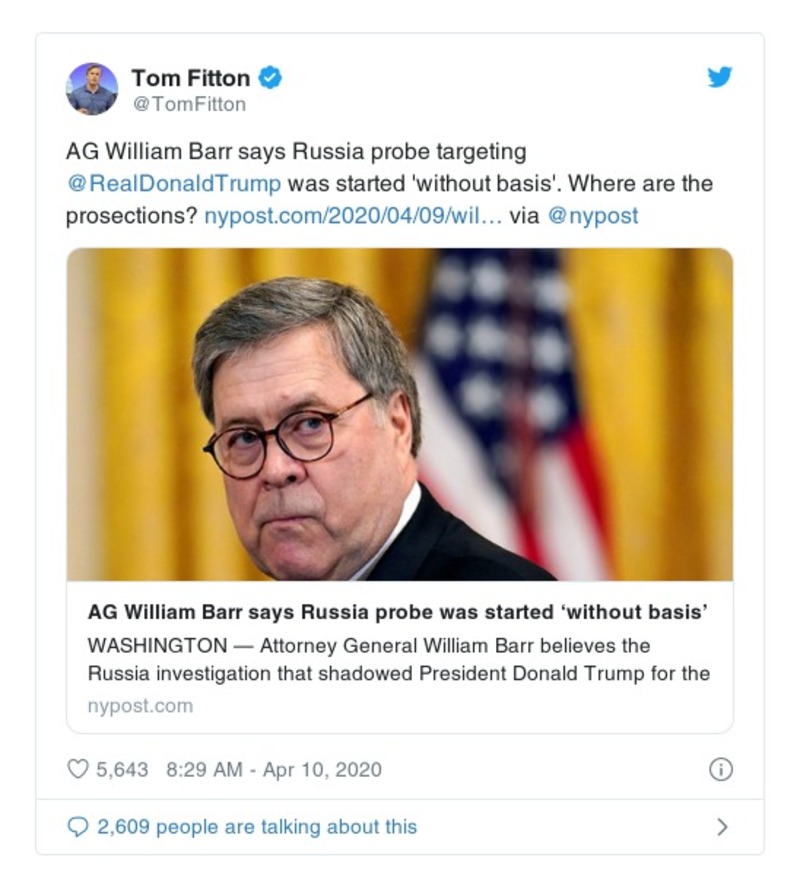Open the @nypost mention link
Viewport: 800px width, 889px height.
point(593,216)
